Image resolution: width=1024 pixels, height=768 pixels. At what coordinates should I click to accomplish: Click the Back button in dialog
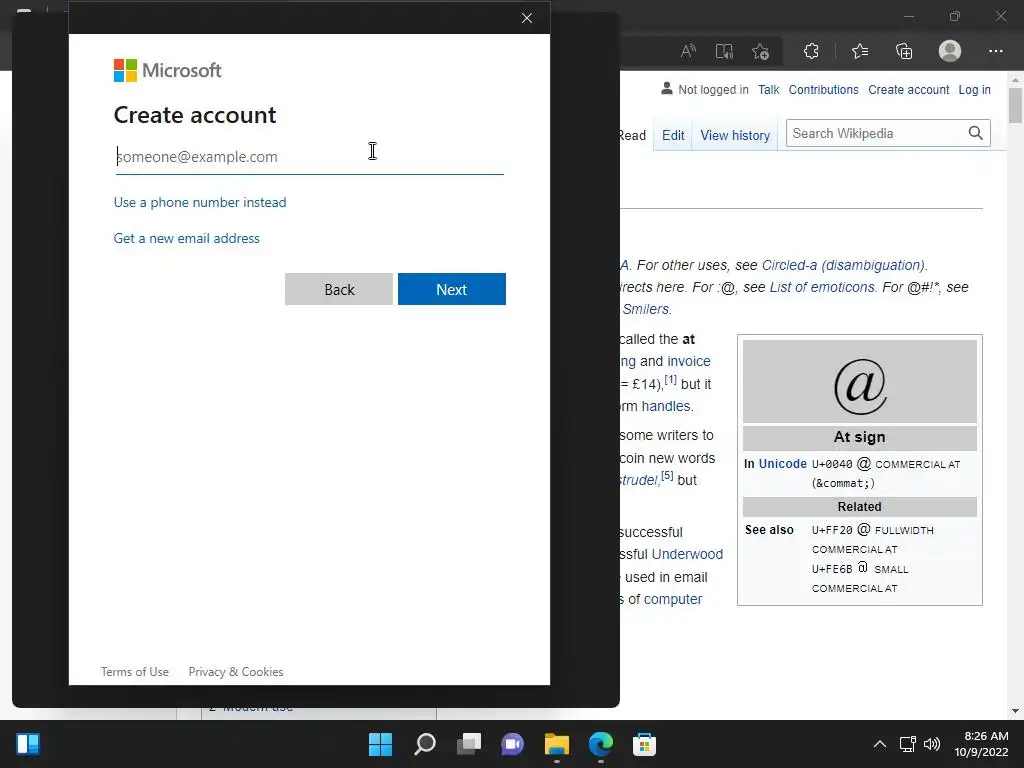(339, 289)
